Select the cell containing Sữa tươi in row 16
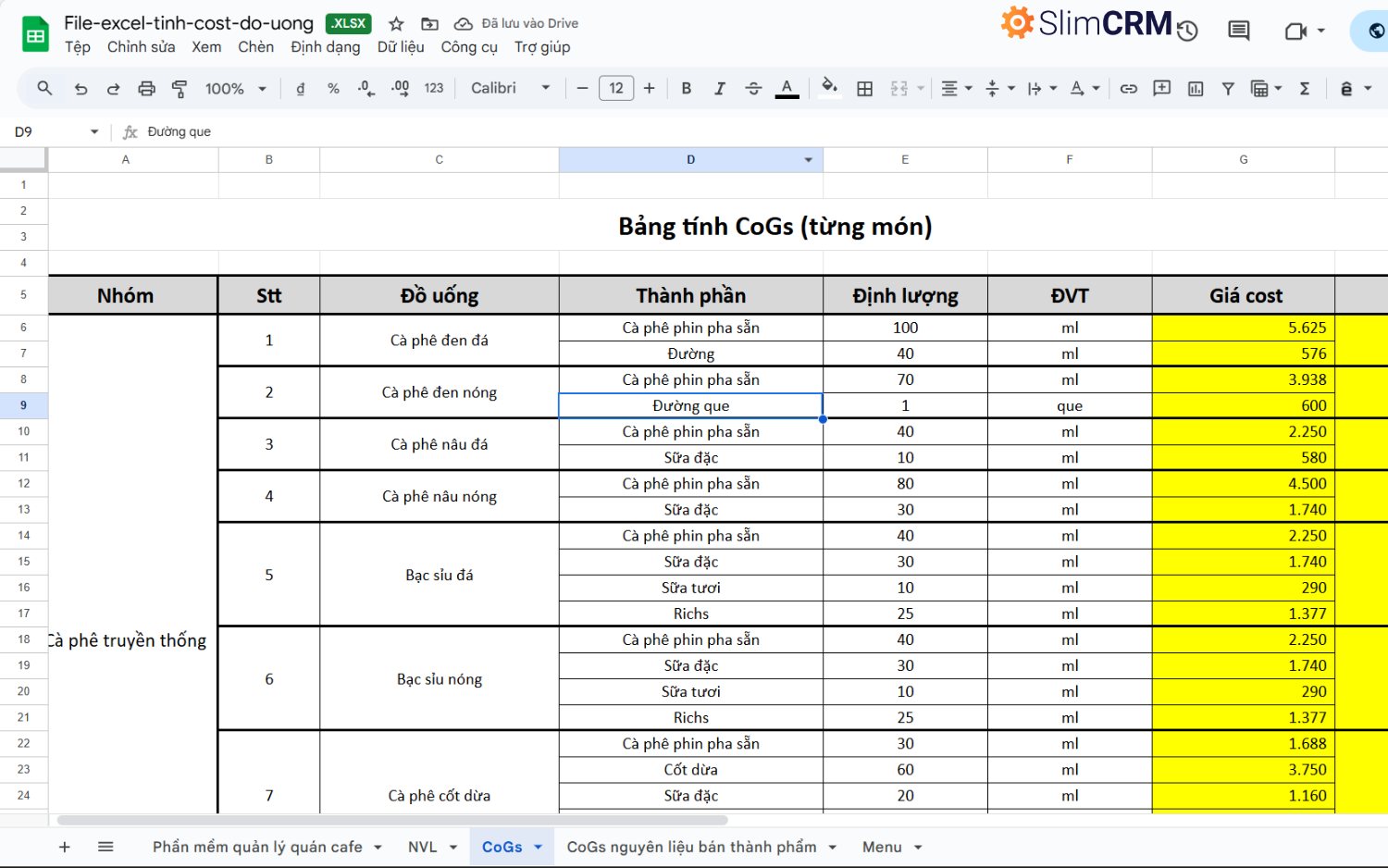Viewport: 1388px width, 868px height. pyautogui.click(x=690, y=588)
